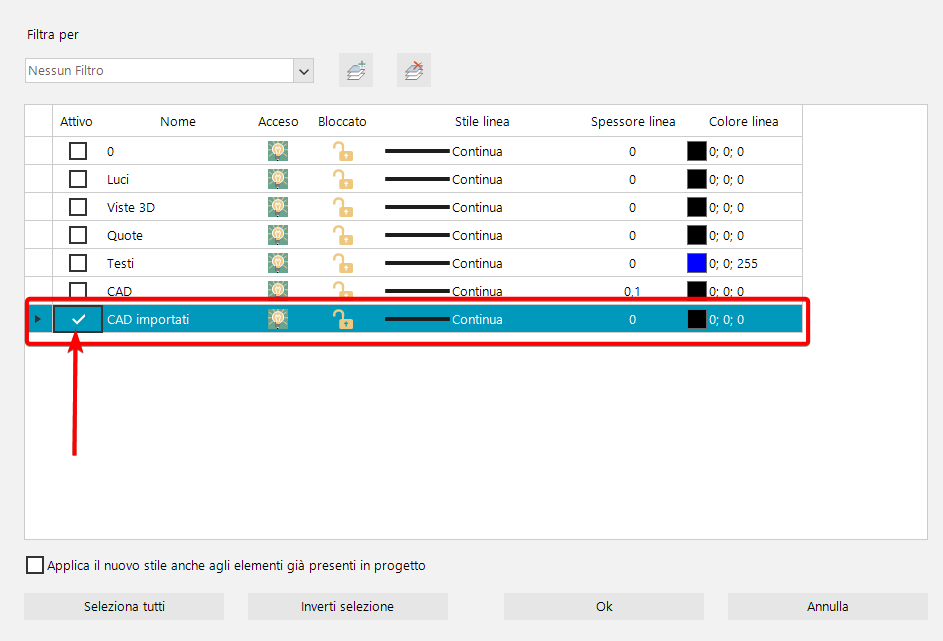Open line style Continua for Viste 3D
Viewport: 943px width, 641px height.
pyautogui.click(x=444, y=207)
